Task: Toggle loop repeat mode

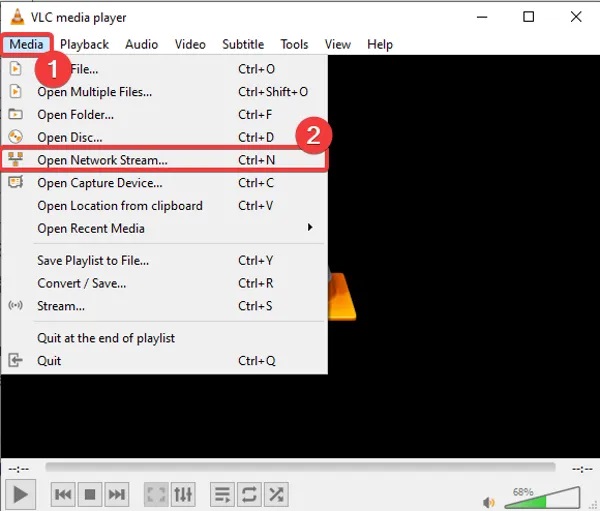Action: tap(249, 495)
